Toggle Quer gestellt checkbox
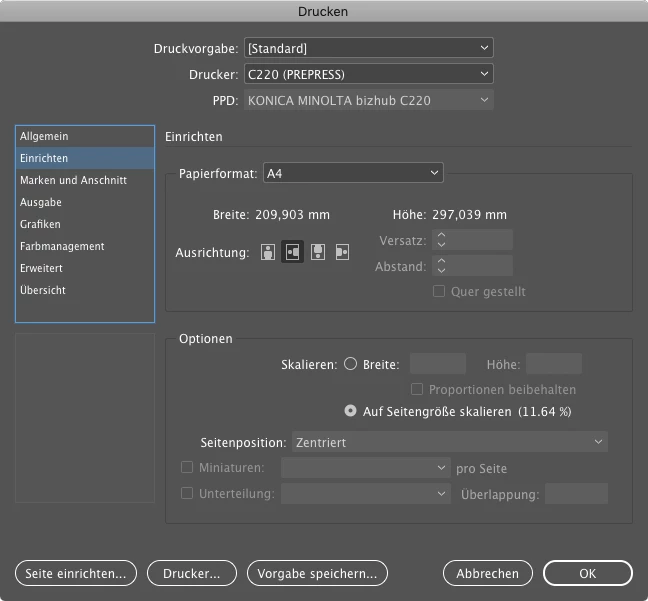Viewport: 648px width, 601px height. [x=439, y=291]
